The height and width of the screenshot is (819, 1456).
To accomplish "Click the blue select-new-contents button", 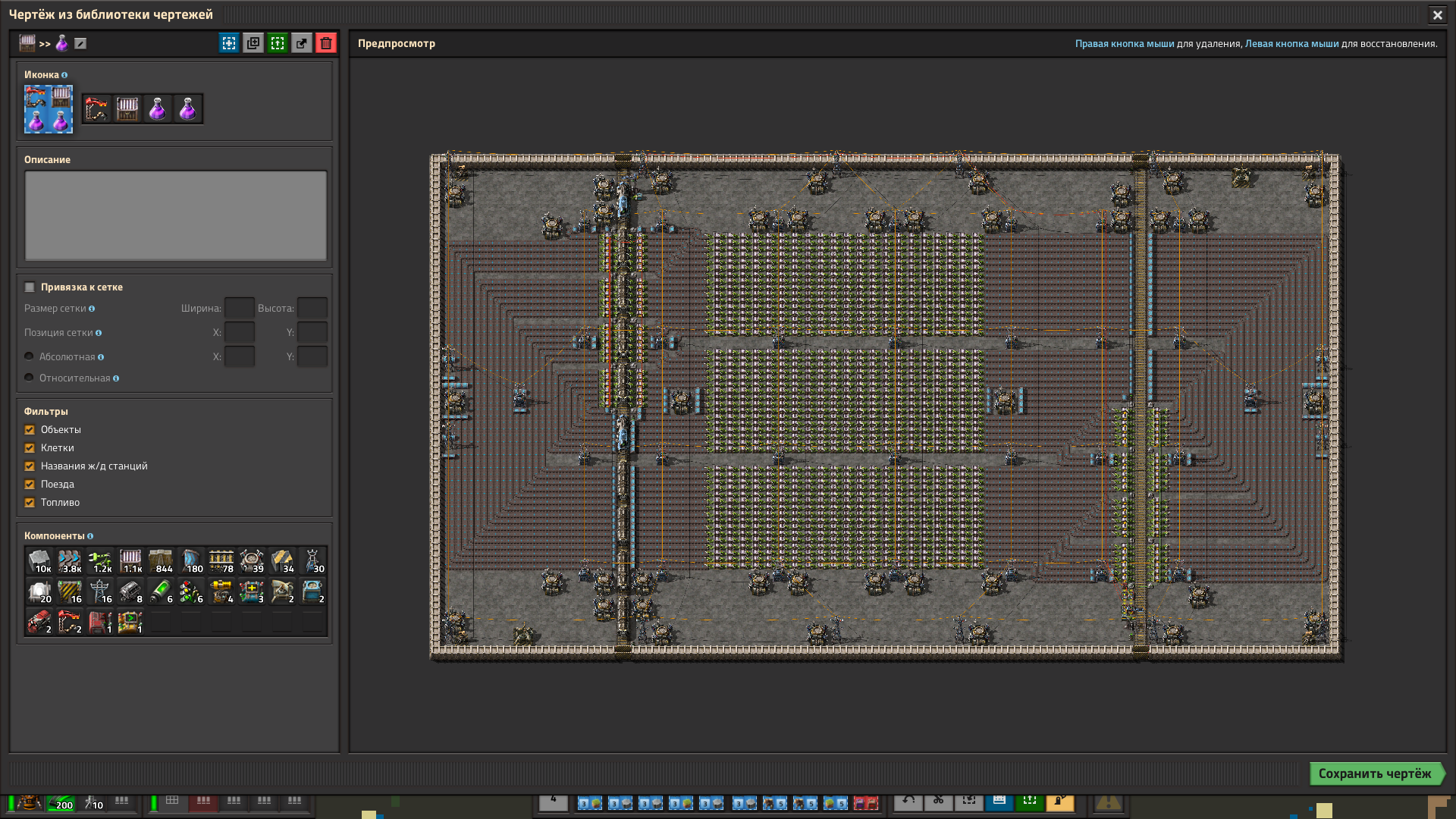I will click(x=229, y=43).
